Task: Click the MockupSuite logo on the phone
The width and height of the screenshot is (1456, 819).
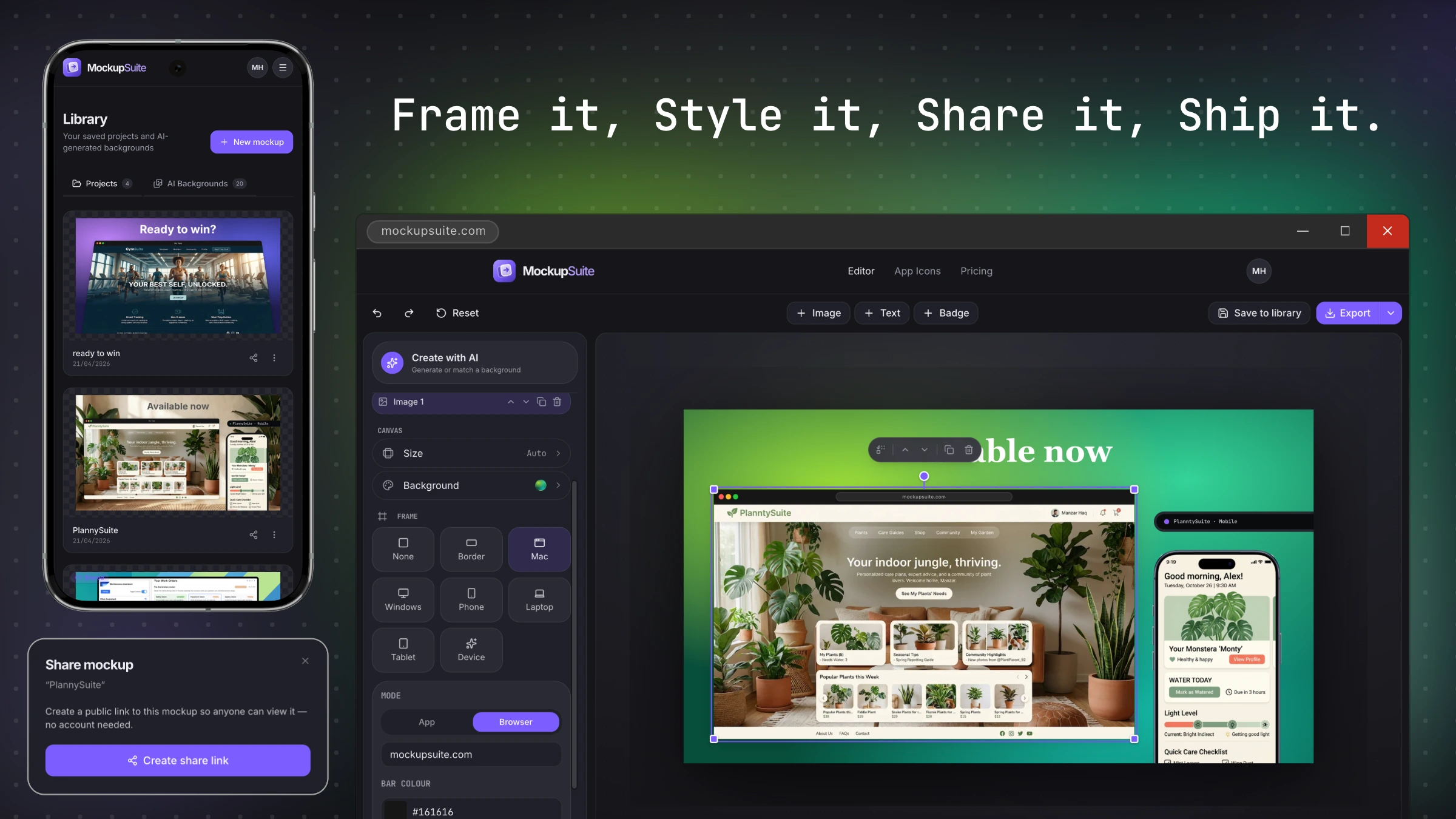Action: point(105,67)
